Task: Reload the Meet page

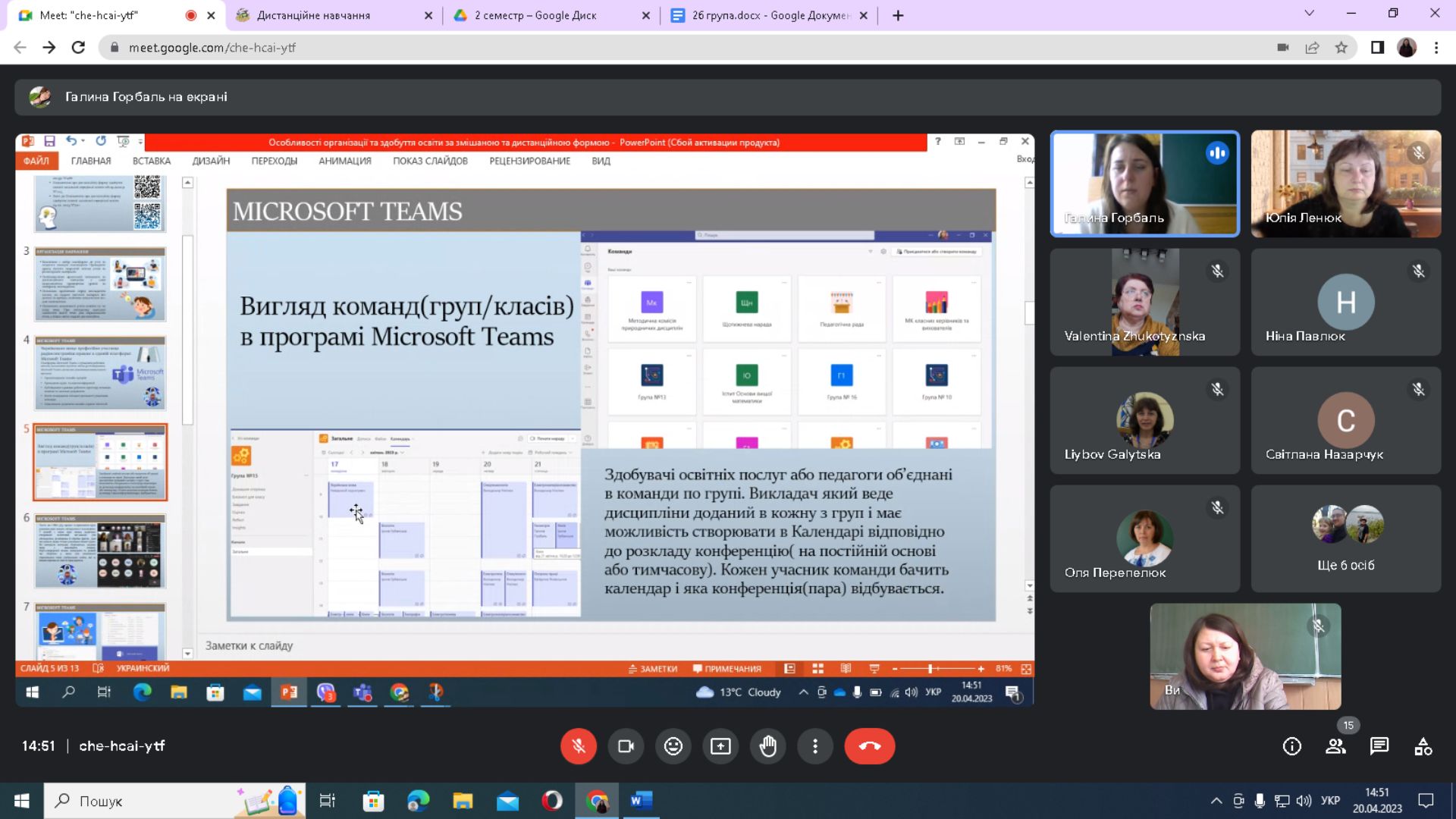Action: coord(78,47)
